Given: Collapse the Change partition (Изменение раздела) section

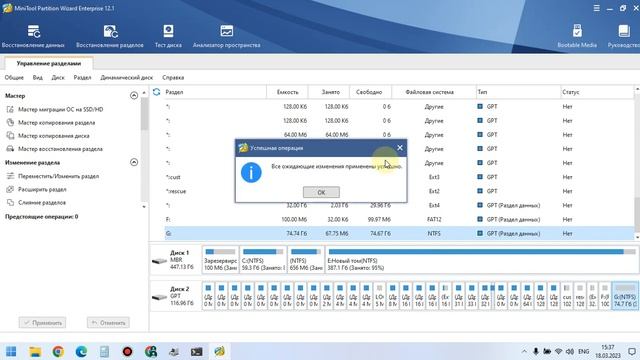Looking at the screenshot, I should tap(134, 162).
